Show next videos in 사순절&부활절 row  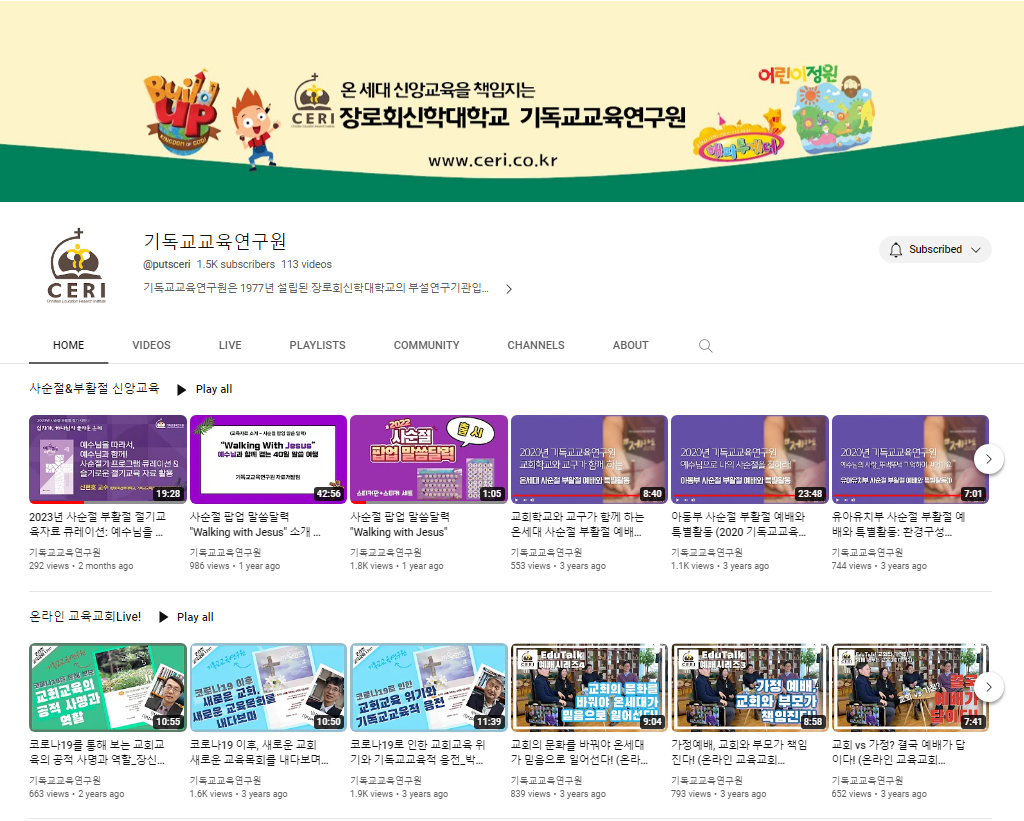click(988, 459)
